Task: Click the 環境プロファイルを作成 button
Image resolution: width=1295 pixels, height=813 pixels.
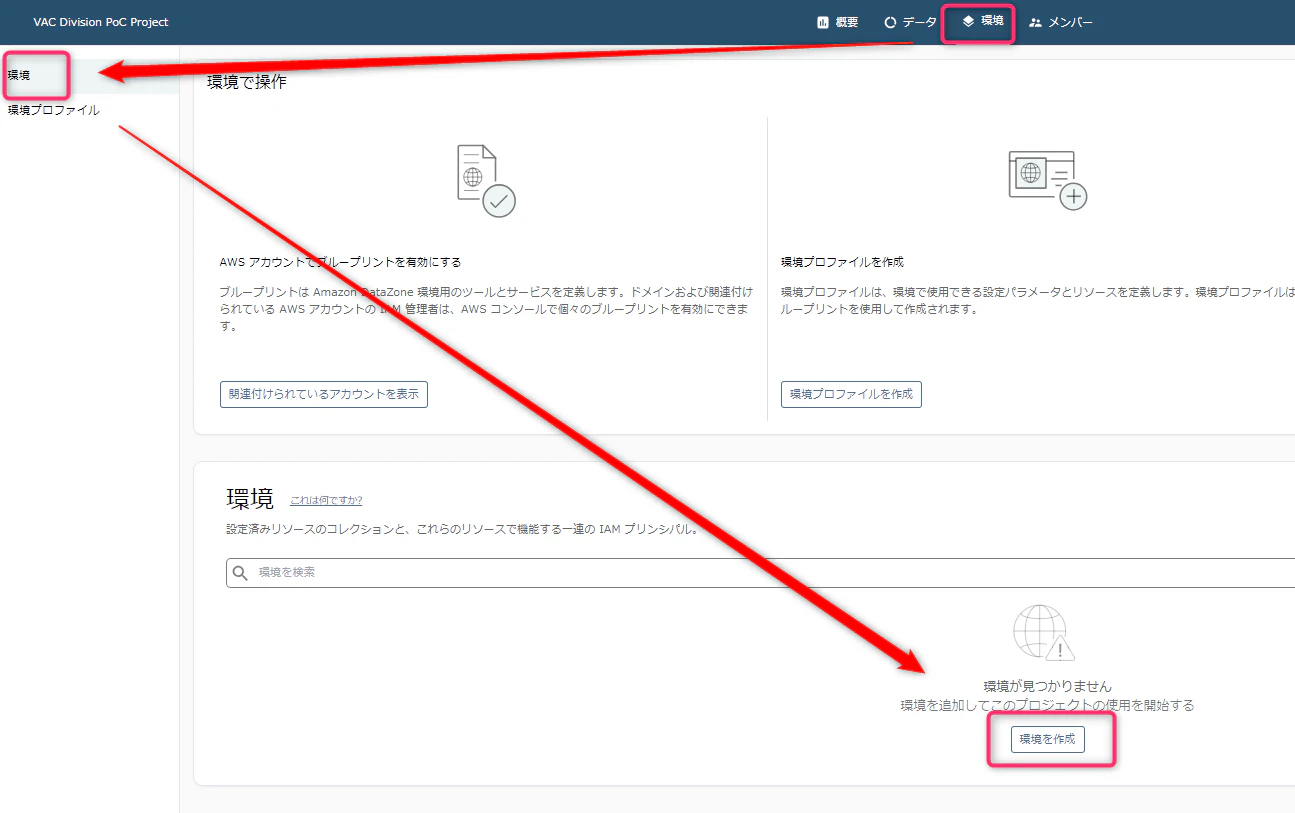Action: (x=851, y=394)
